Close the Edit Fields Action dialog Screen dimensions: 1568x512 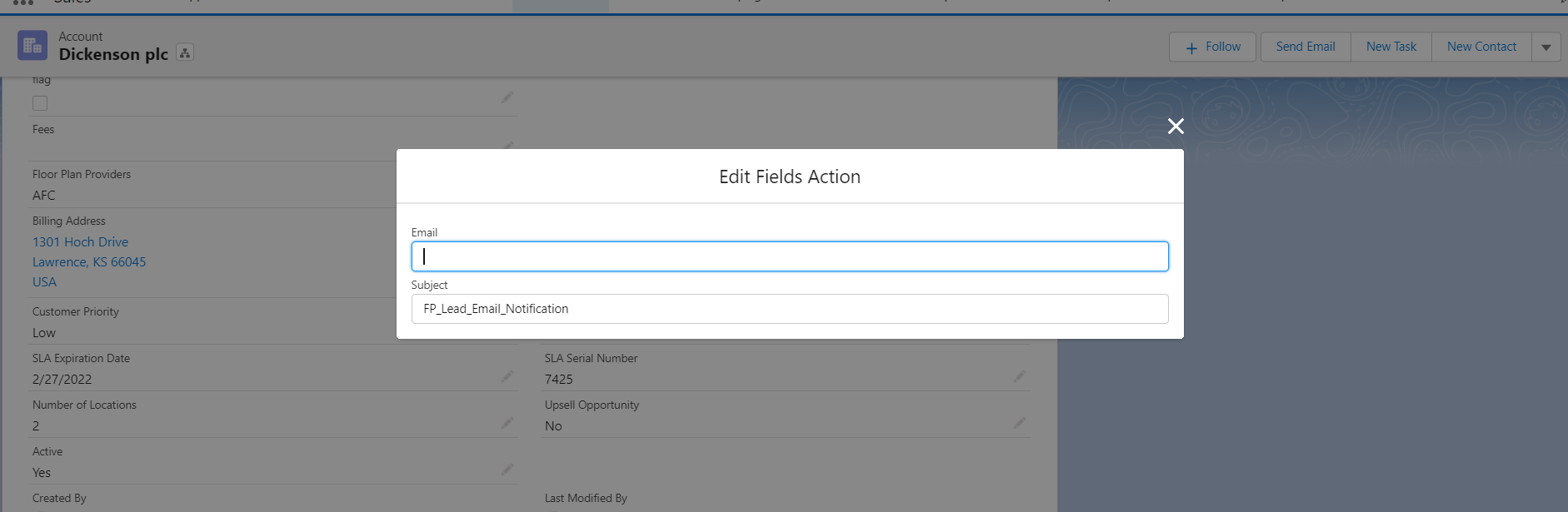click(x=1176, y=127)
